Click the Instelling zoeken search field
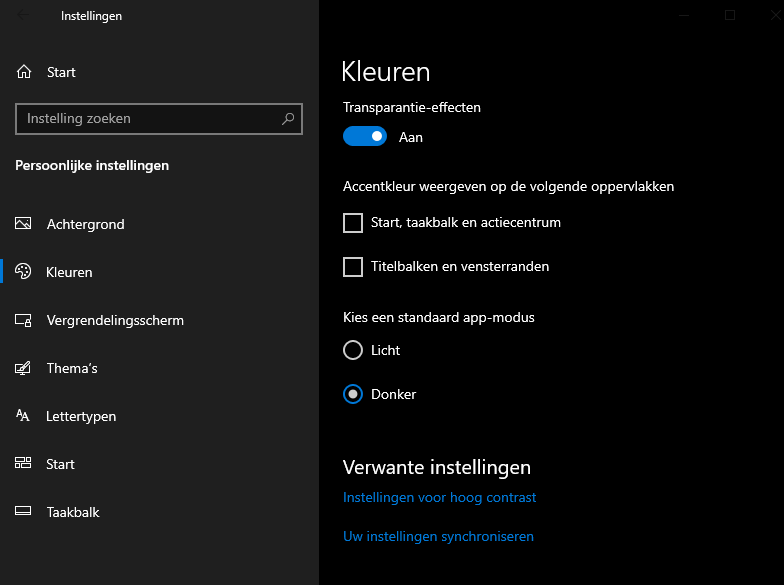The image size is (784, 585). tap(150, 119)
